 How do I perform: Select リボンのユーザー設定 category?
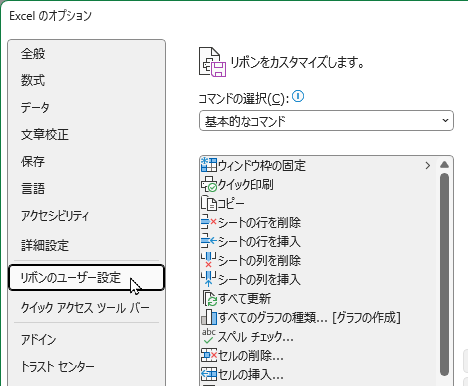tap(86, 277)
